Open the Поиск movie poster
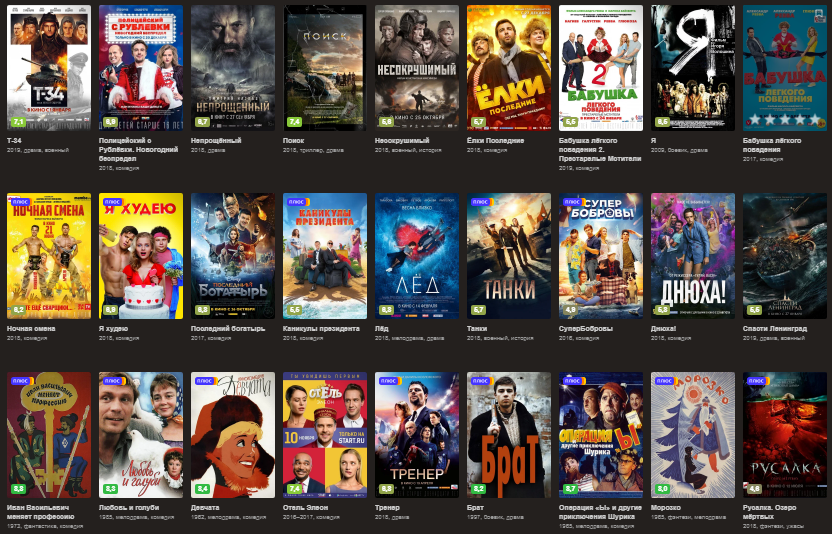The height and width of the screenshot is (534, 832). point(325,68)
